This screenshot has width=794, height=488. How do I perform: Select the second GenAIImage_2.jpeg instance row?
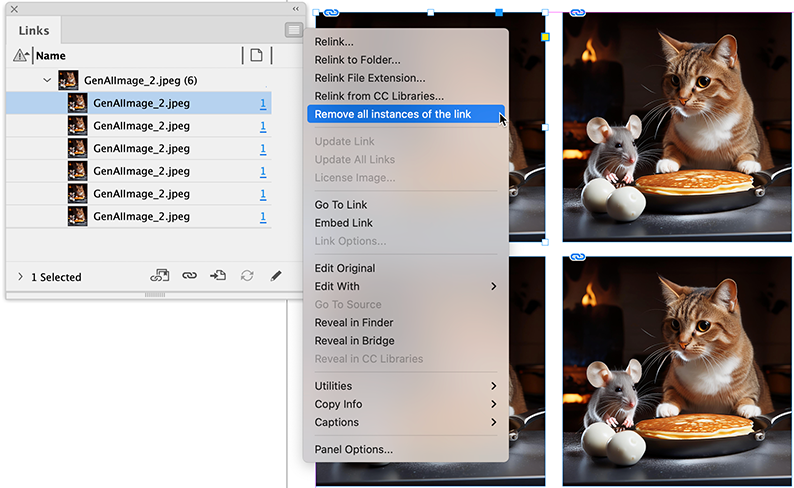(139, 126)
